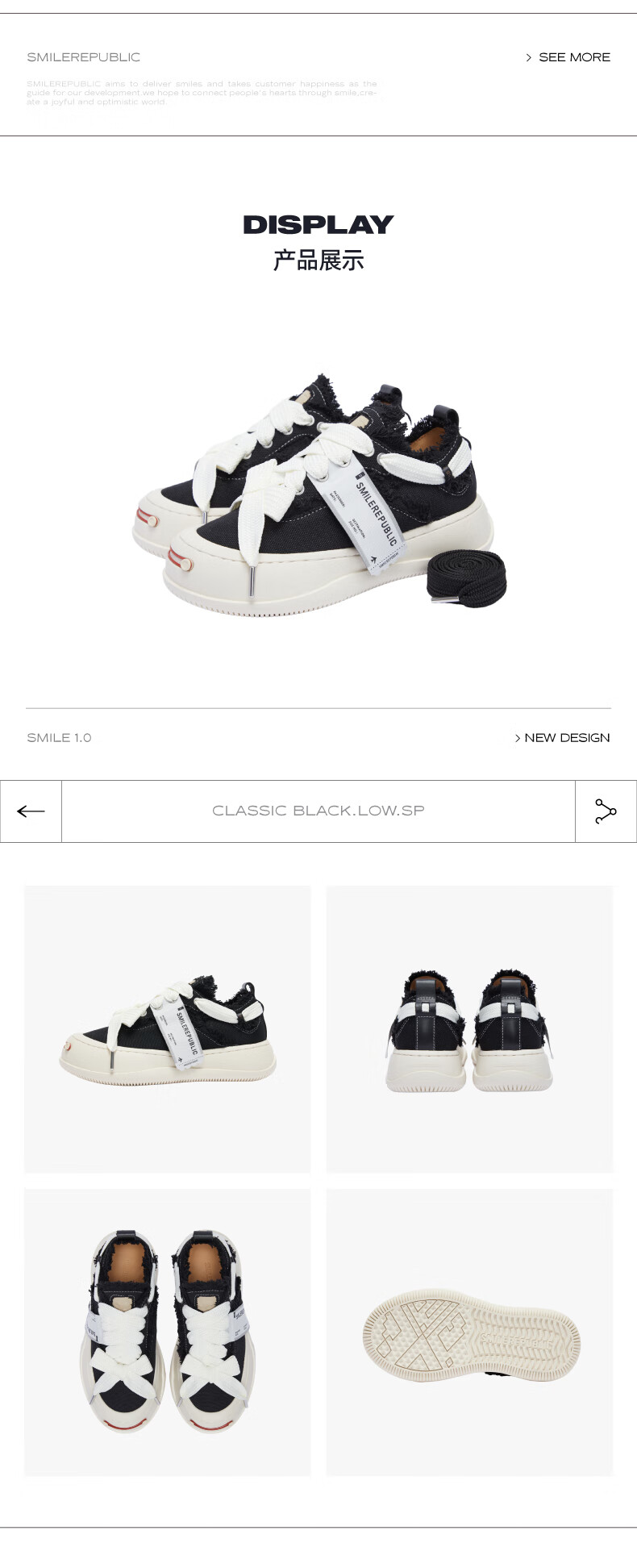Click the red smile toe cap detail

click(180, 560)
